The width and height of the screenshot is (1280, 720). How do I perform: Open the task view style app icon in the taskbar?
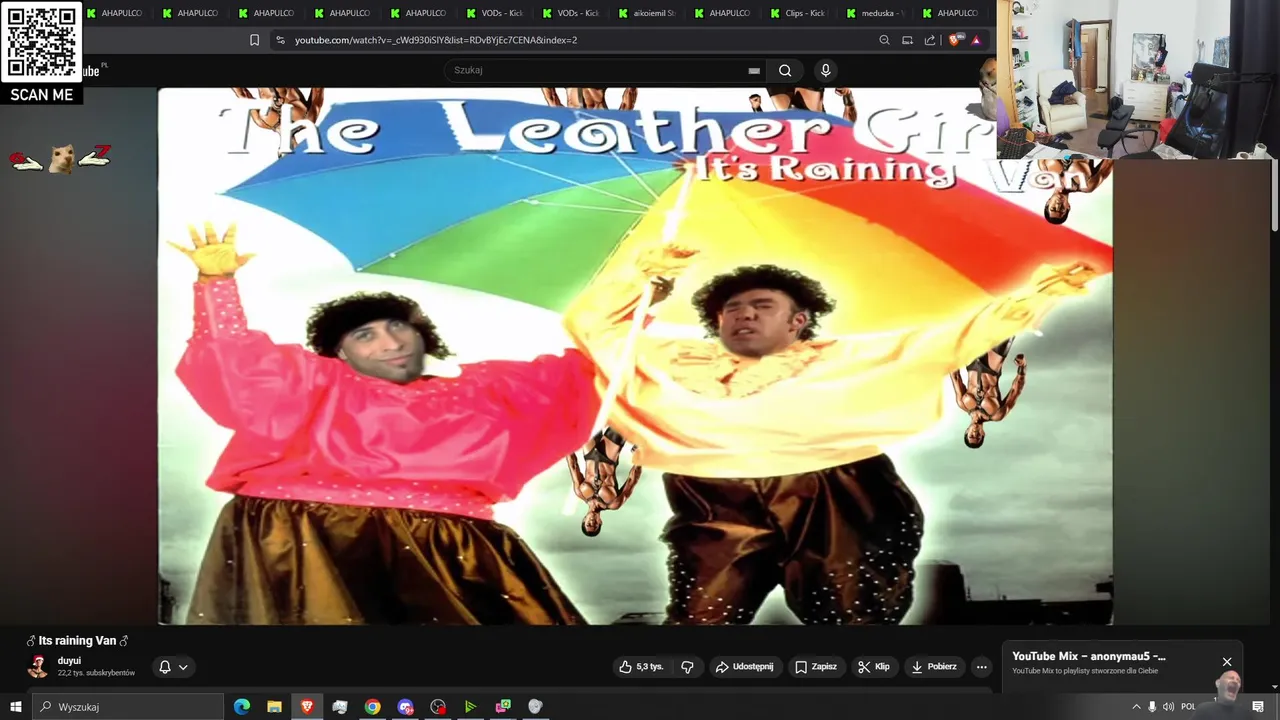tap(340, 707)
